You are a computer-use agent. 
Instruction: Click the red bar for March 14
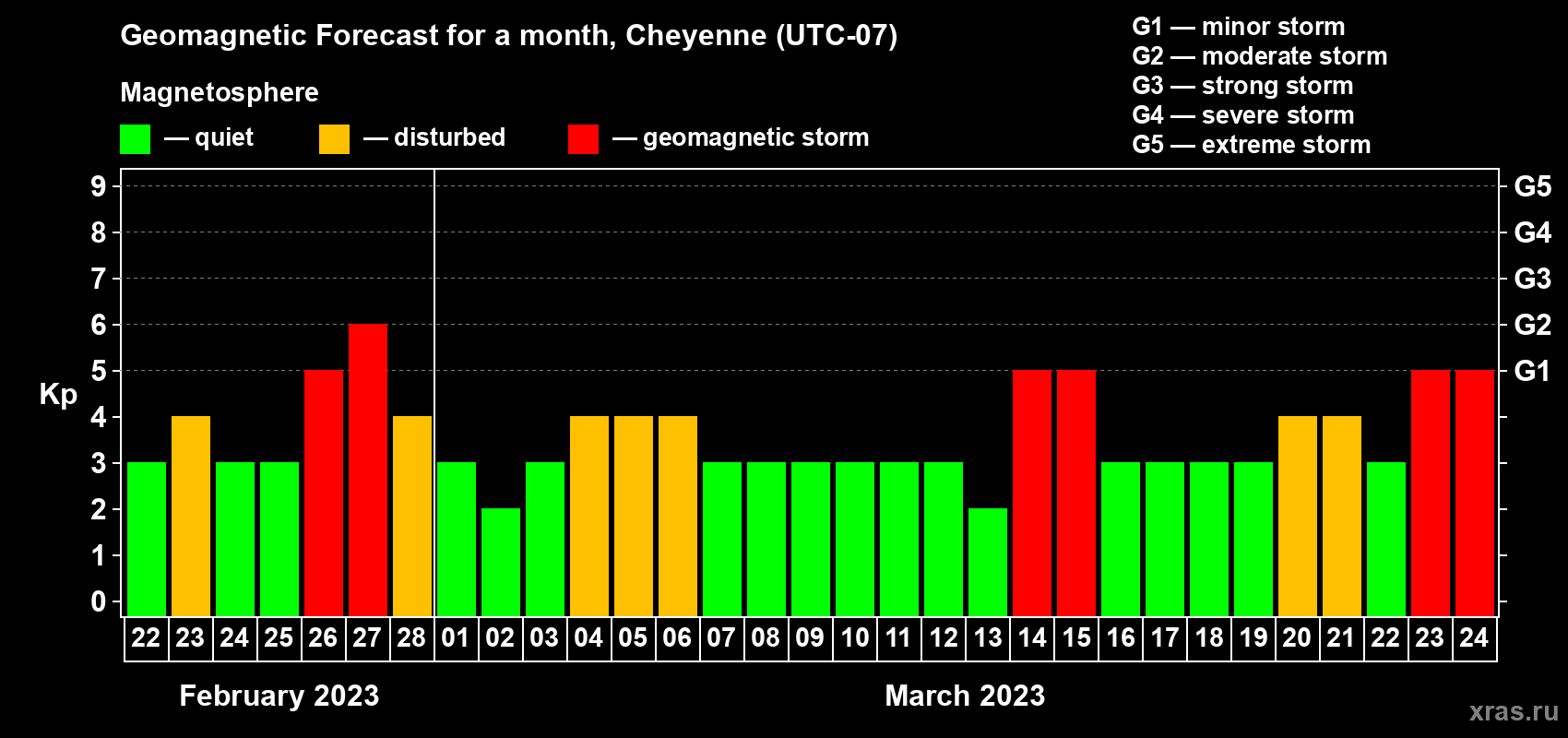pos(1032,494)
